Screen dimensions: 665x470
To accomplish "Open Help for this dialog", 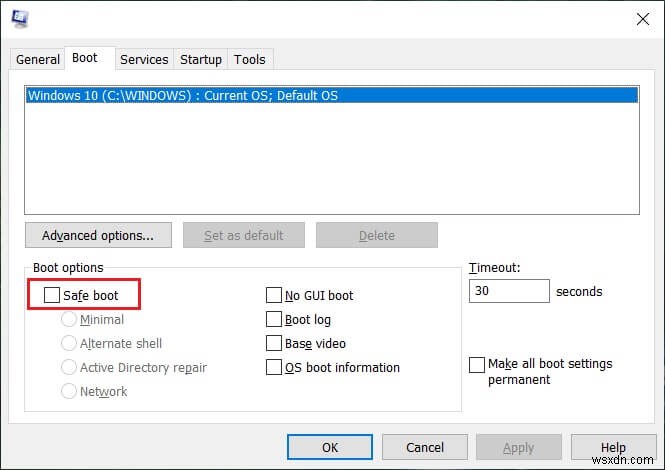I will tap(613, 448).
